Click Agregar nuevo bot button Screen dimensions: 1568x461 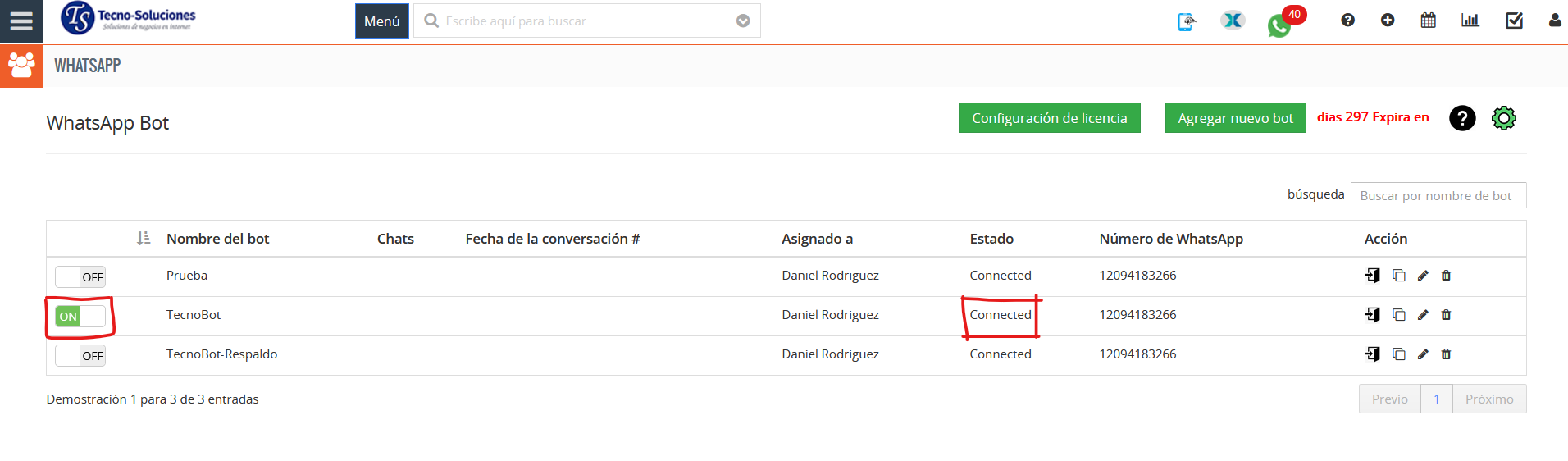[x=1235, y=118]
